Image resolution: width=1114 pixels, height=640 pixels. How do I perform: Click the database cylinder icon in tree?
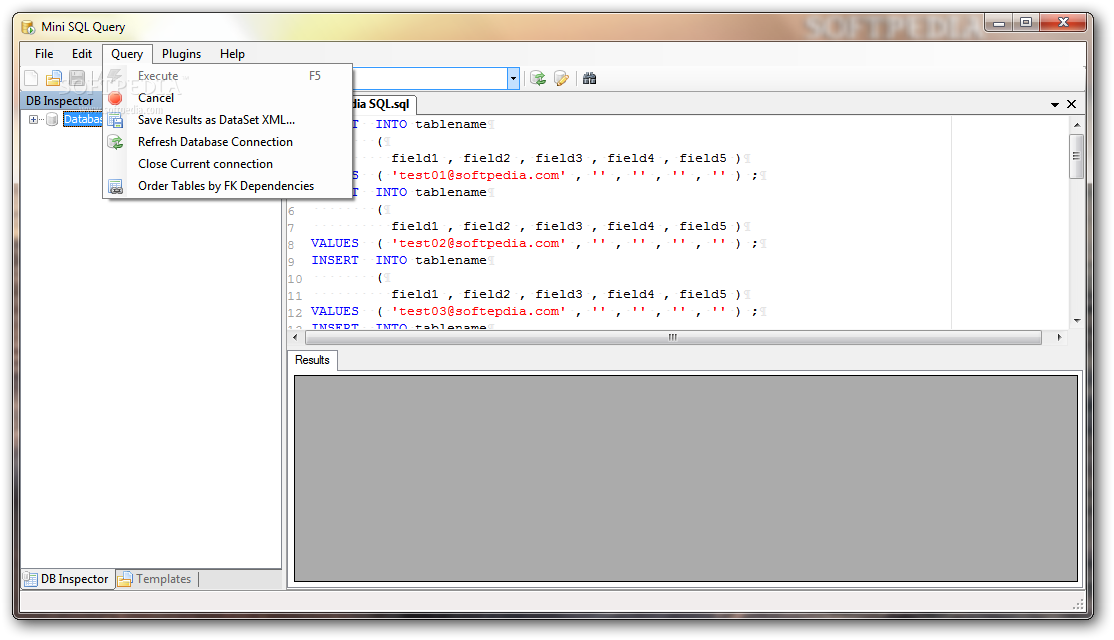[x=52, y=119]
